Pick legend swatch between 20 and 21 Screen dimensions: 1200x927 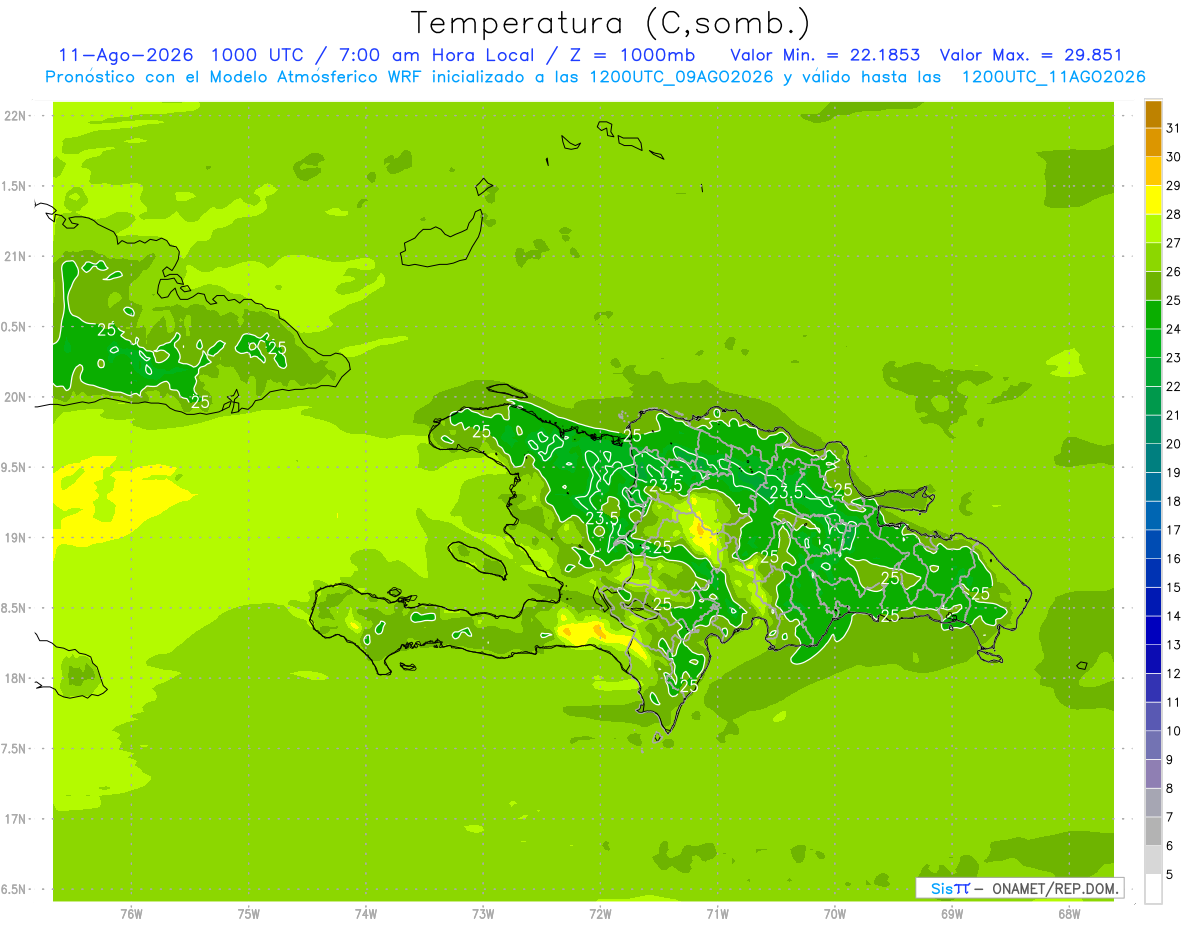[x=1153, y=430]
